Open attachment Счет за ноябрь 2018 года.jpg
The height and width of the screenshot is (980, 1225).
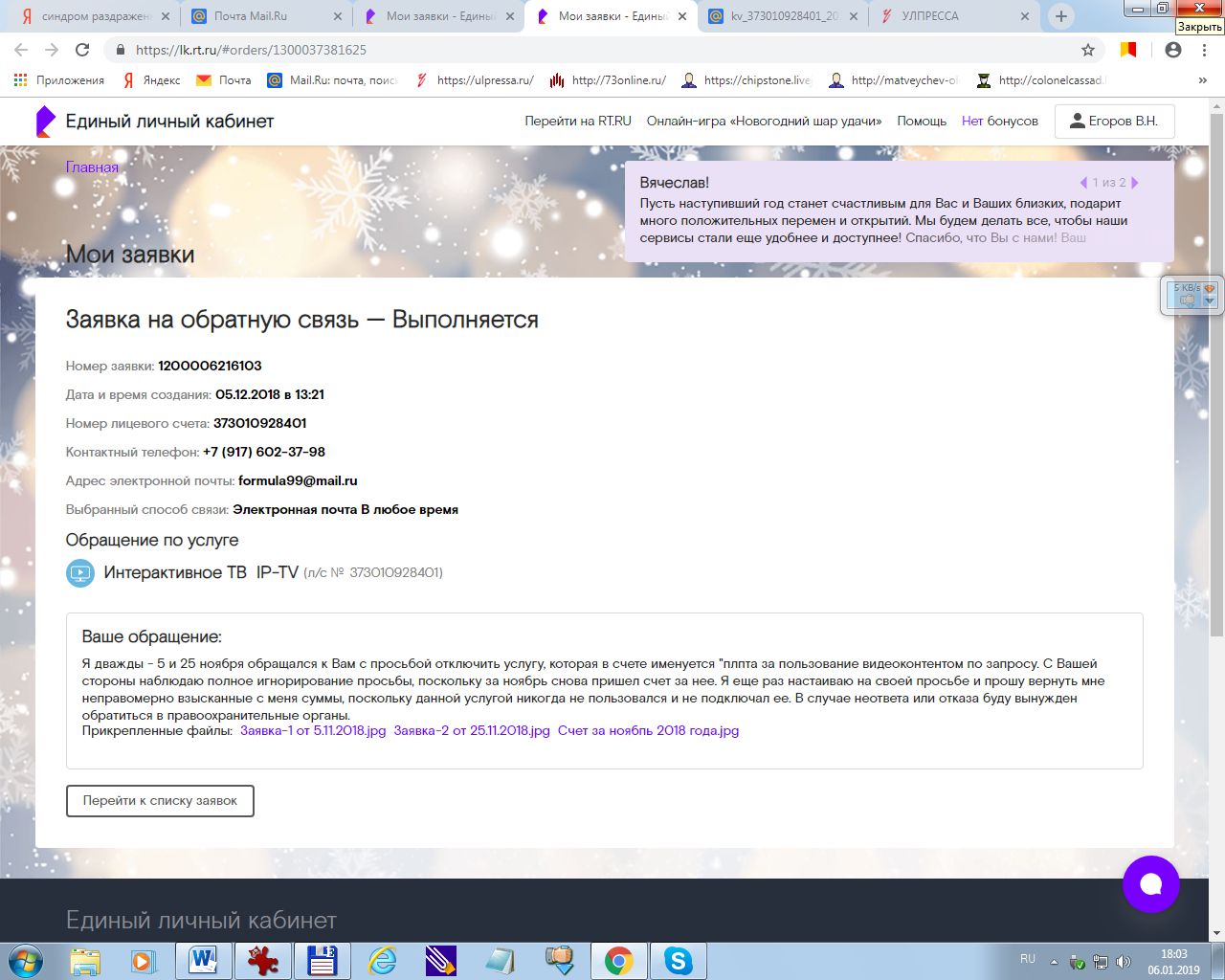click(648, 730)
